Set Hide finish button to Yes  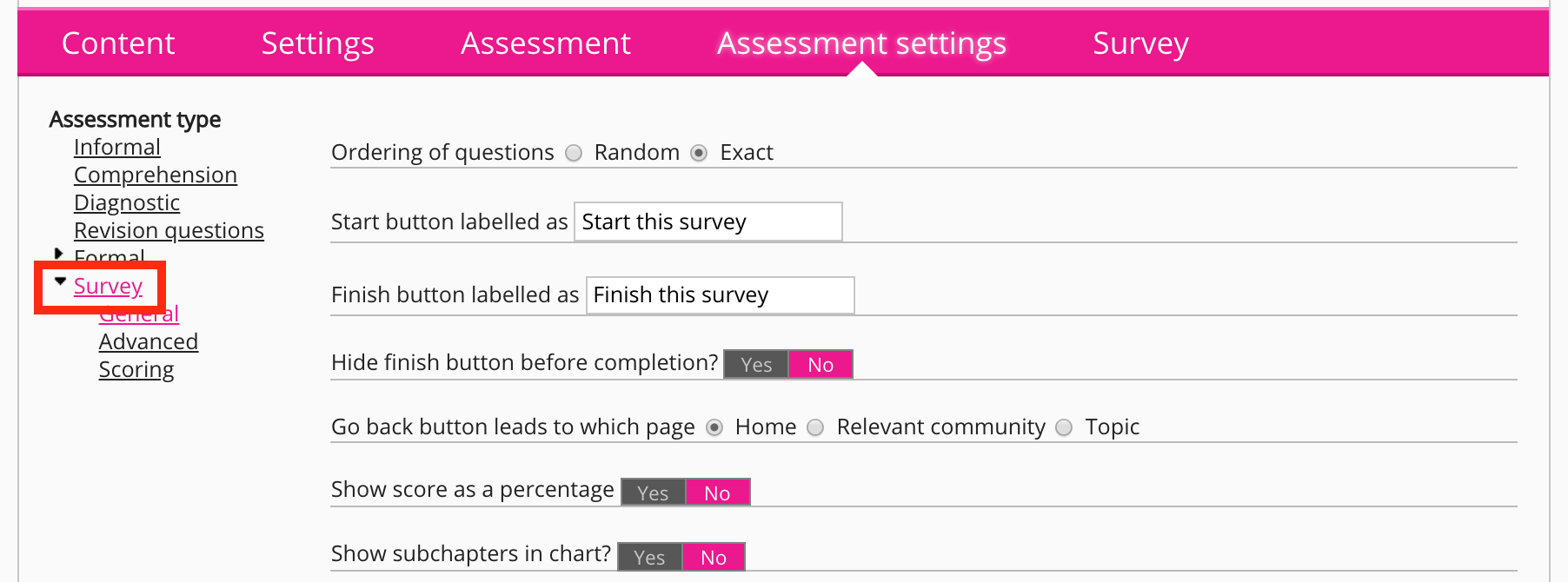[x=756, y=365]
